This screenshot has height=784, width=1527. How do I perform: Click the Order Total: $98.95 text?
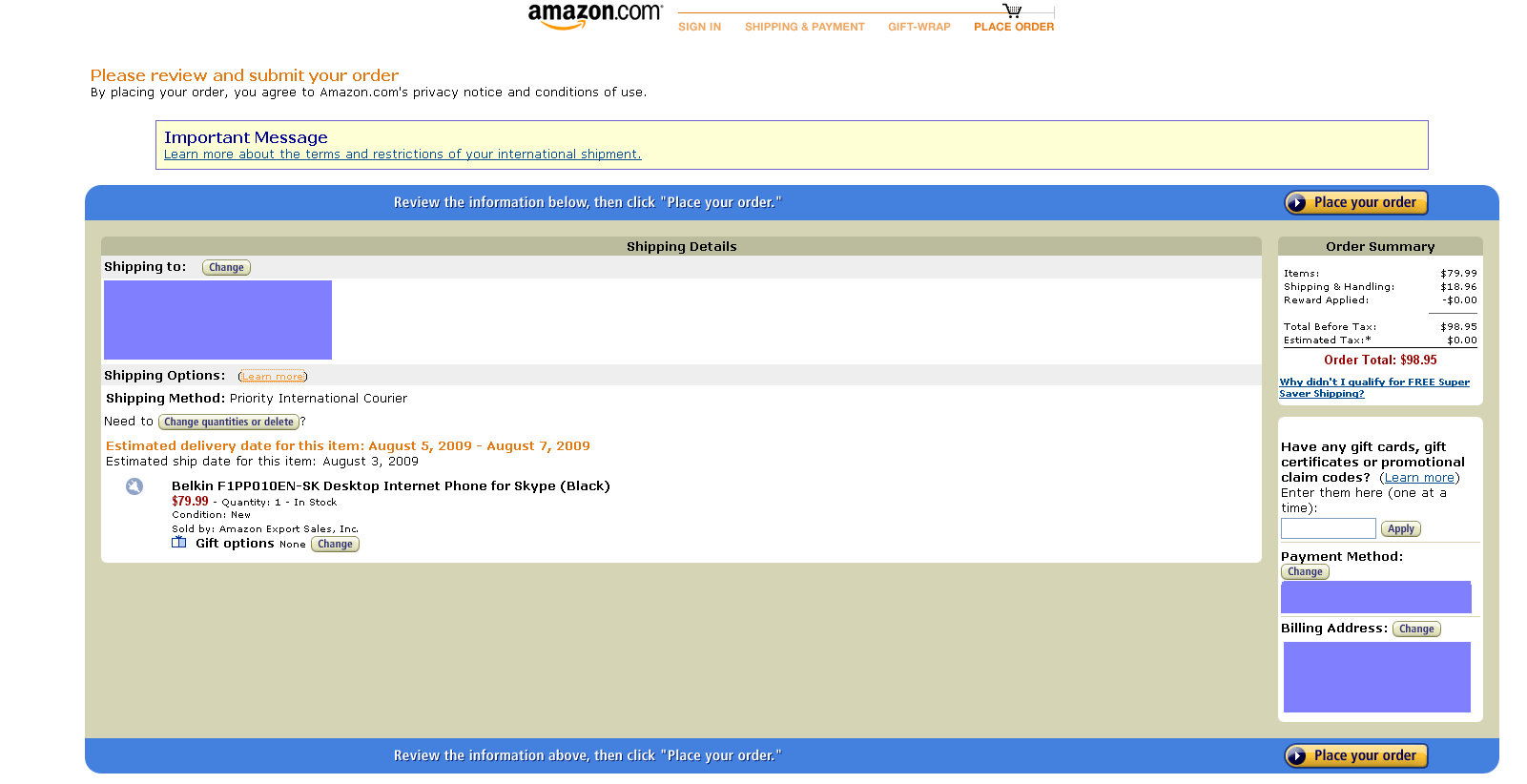1380,360
